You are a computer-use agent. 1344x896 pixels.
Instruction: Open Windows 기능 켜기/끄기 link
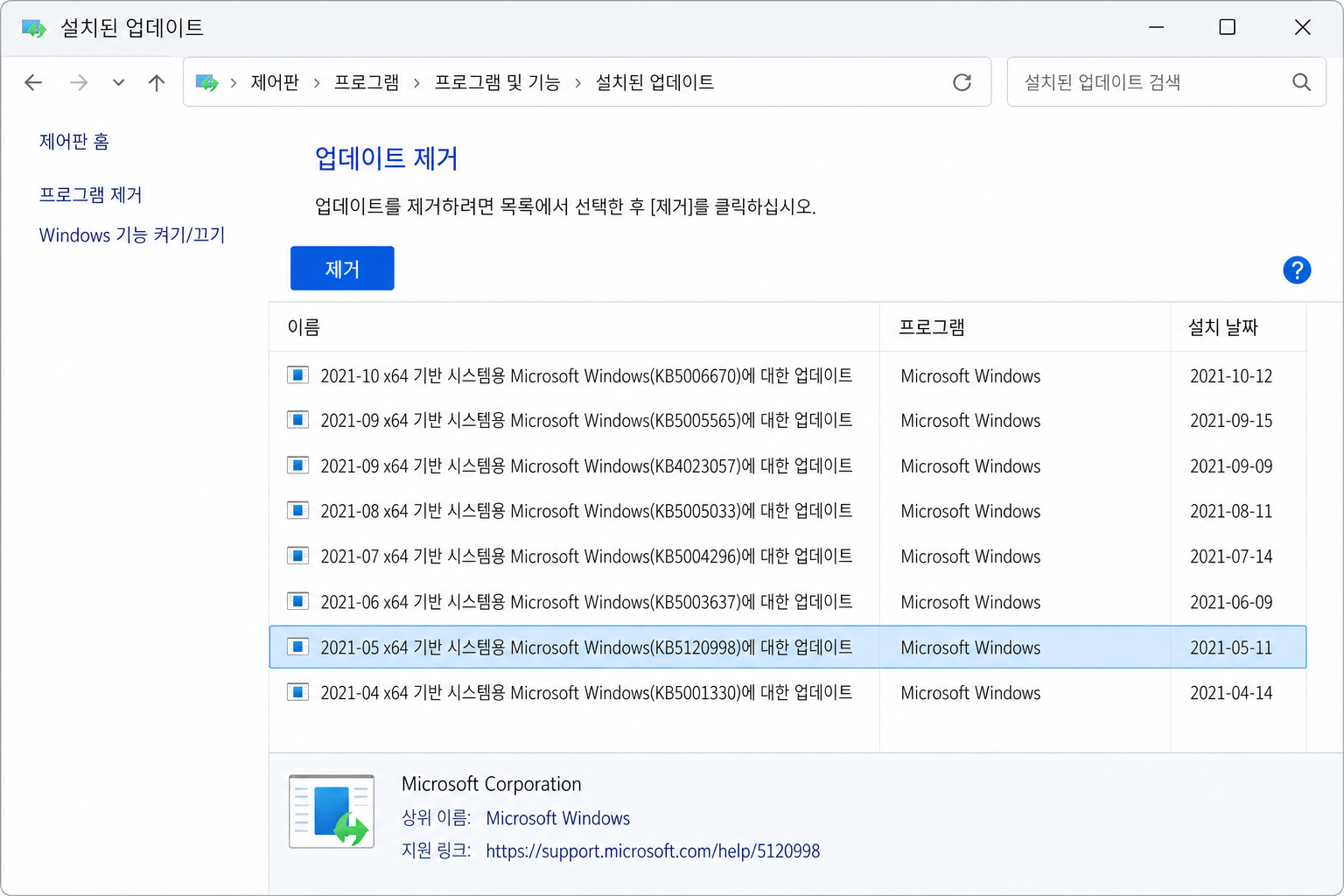pos(132,234)
